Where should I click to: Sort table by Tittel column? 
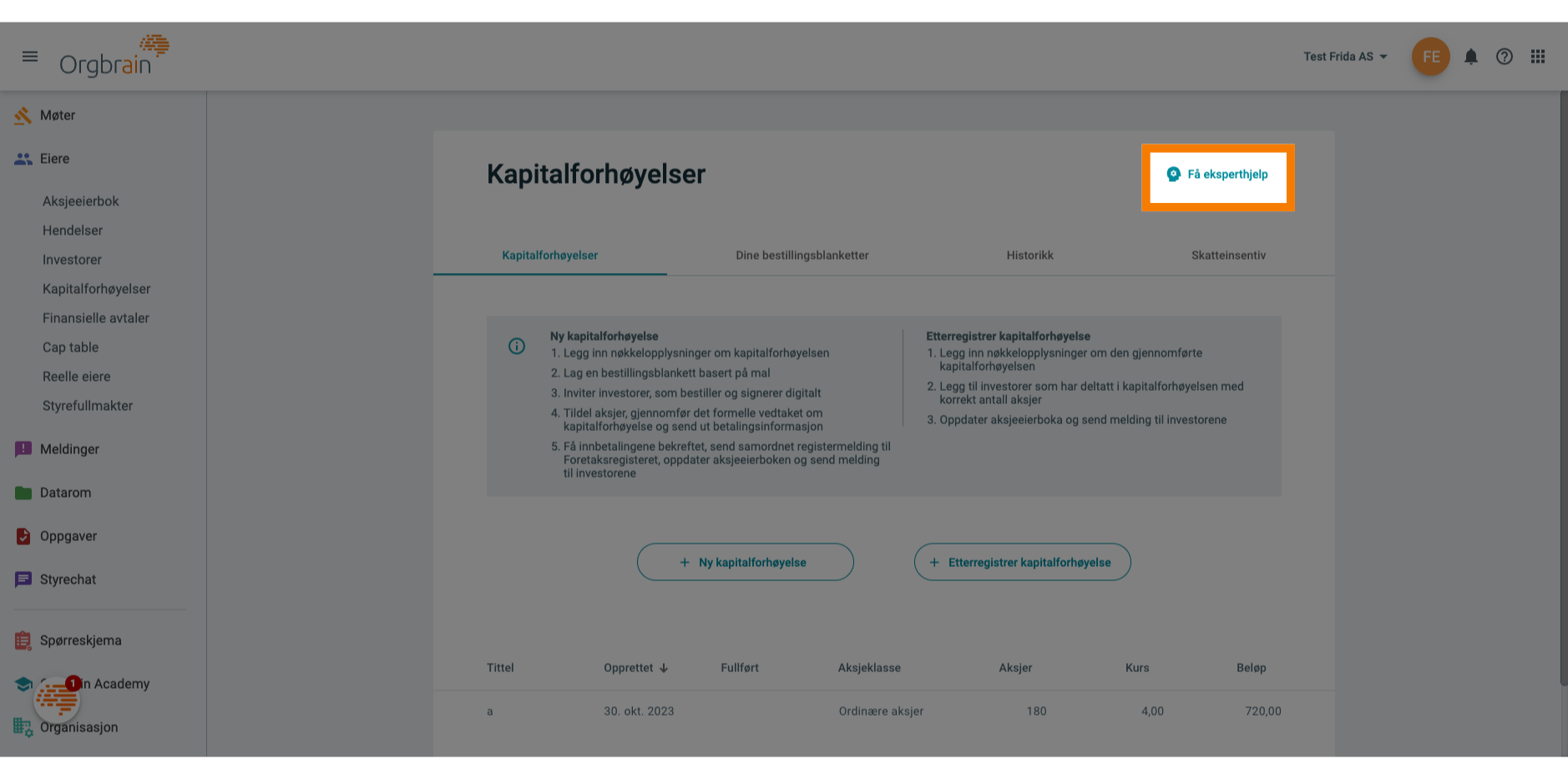tap(500, 668)
